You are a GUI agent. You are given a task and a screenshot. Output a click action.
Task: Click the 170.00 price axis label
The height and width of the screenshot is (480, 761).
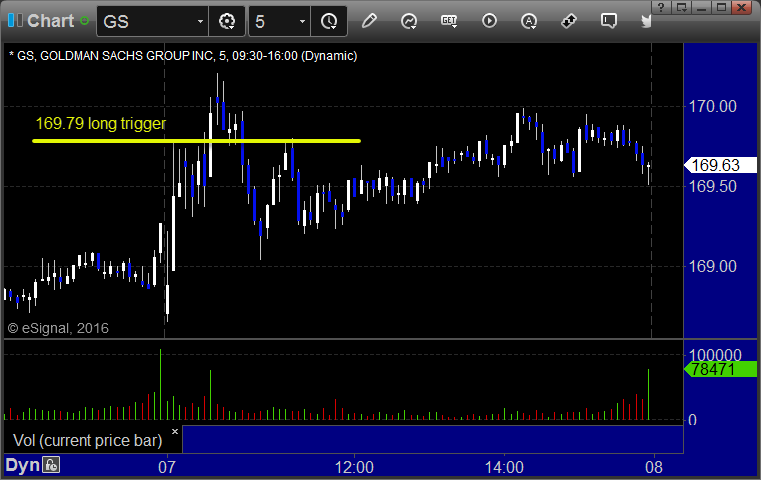pos(713,106)
